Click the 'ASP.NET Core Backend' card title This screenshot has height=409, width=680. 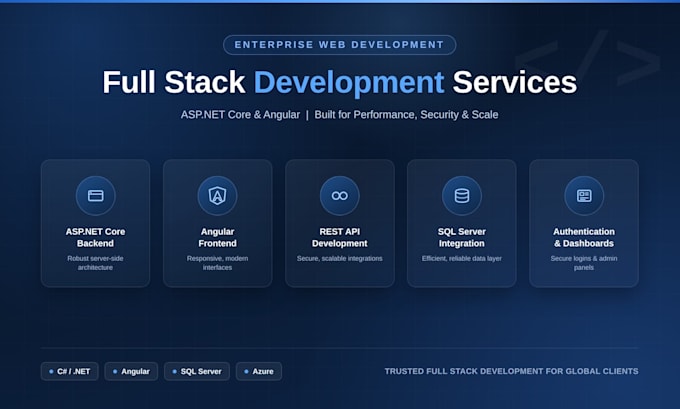tap(95, 237)
